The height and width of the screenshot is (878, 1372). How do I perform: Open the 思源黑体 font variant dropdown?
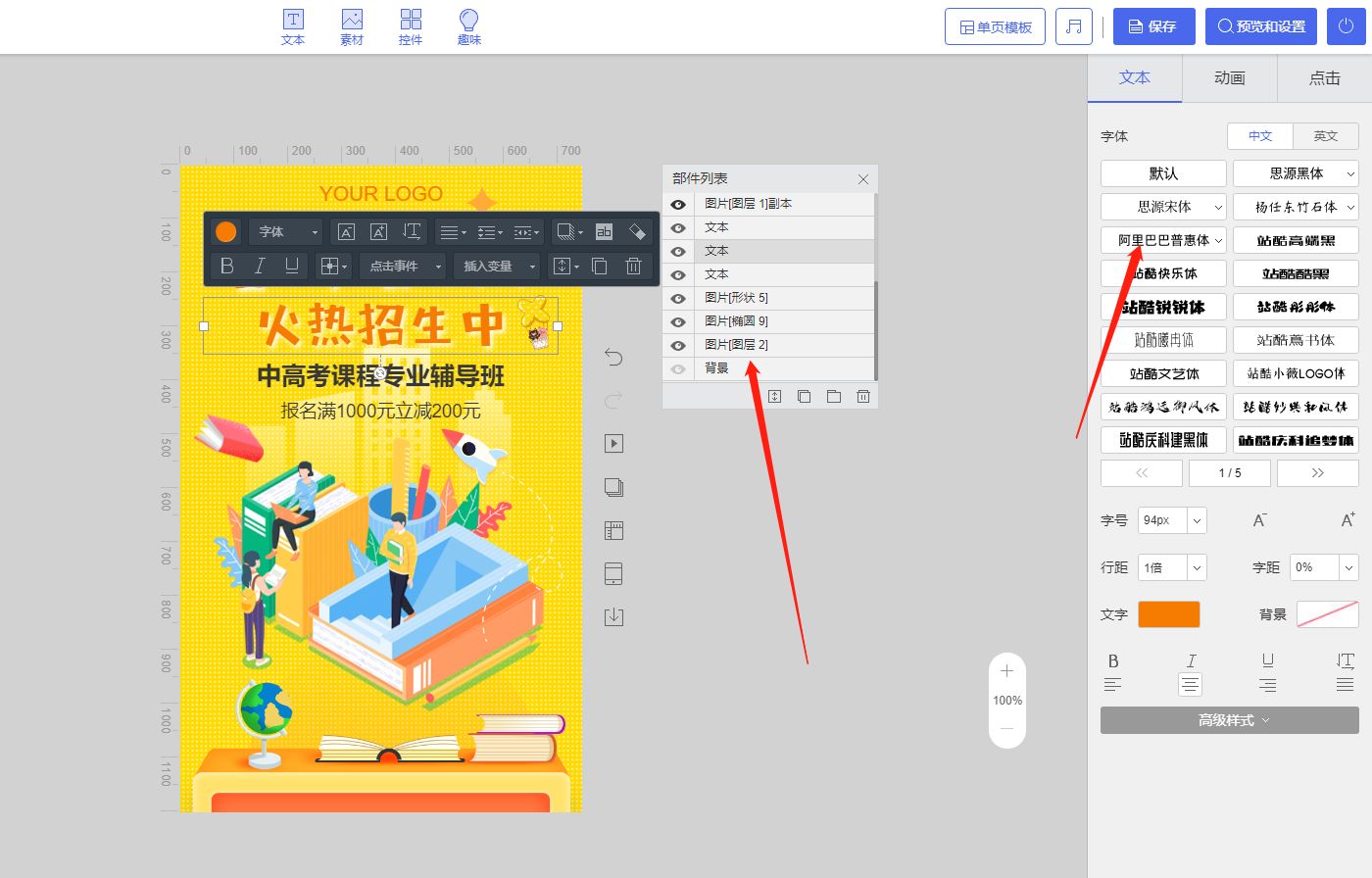click(x=1349, y=173)
